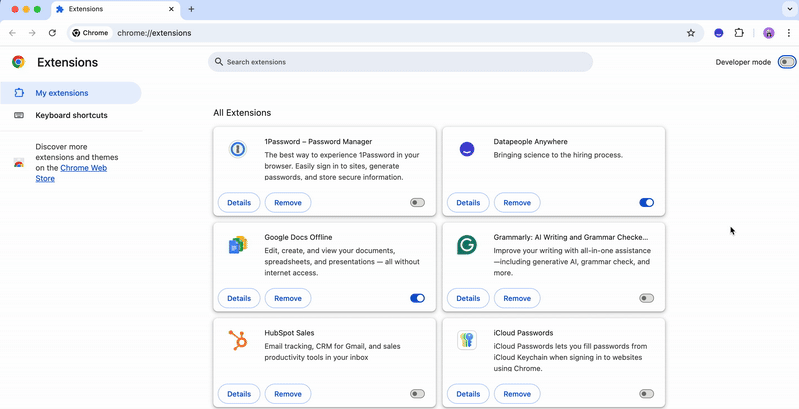Open the Extensions puzzle piece menu
Viewport: 799px width, 409px height.
coord(739,33)
